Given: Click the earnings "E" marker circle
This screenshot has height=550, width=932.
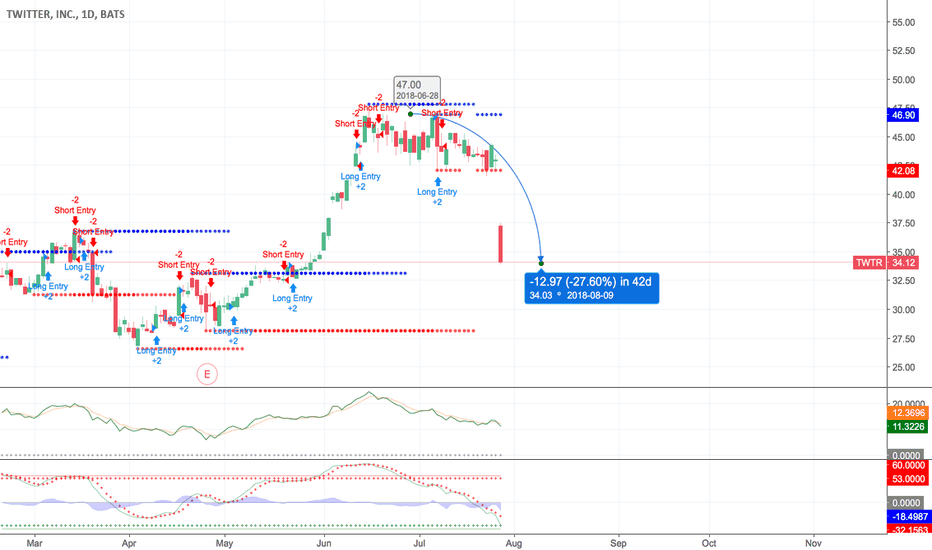Looking at the screenshot, I should (x=207, y=374).
